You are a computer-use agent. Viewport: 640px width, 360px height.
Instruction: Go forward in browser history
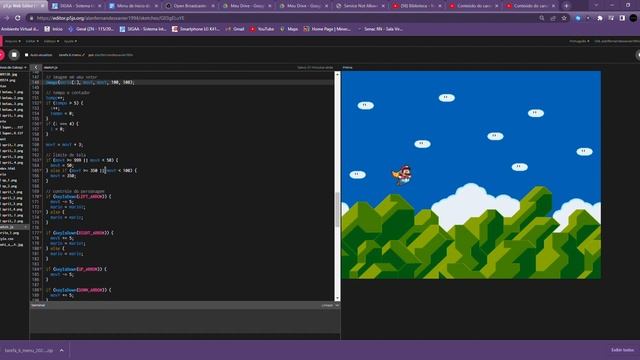6,18
